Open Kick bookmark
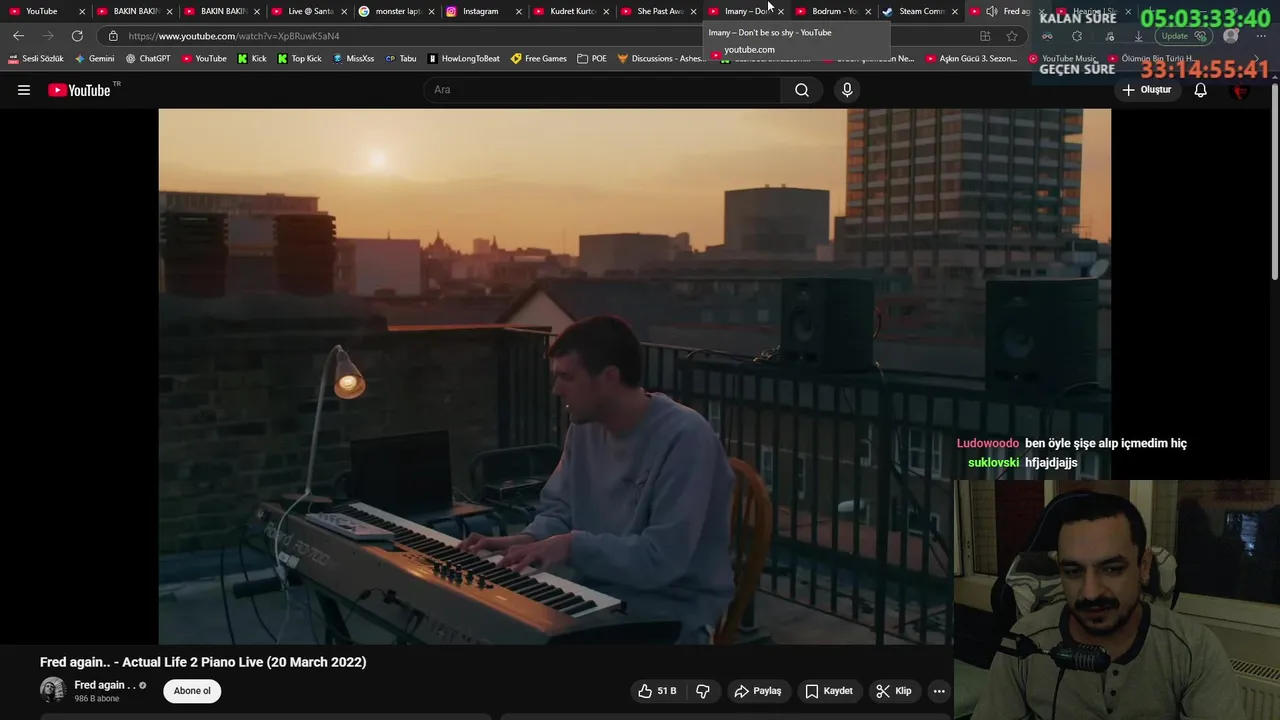Viewport: 1280px width, 720px height. point(252,58)
